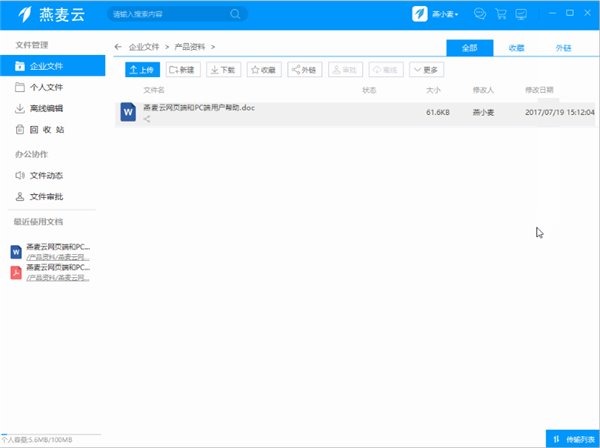Click the 离线 offline toolbar button
Viewport: 600px width, 448px height.
click(x=386, y=70)
